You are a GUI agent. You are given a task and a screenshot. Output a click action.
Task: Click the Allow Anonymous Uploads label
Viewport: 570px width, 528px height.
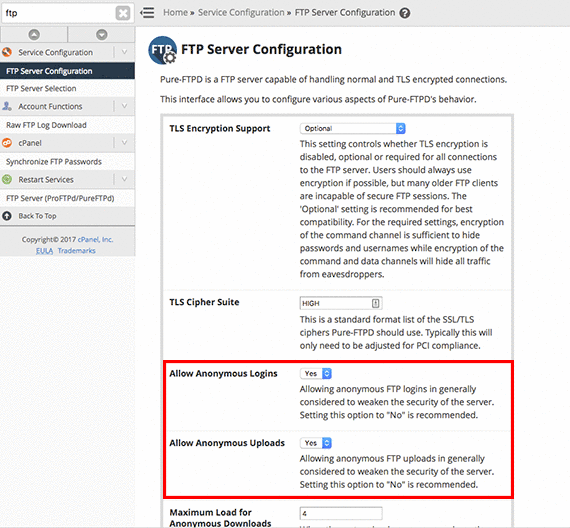tap(227, 443)
